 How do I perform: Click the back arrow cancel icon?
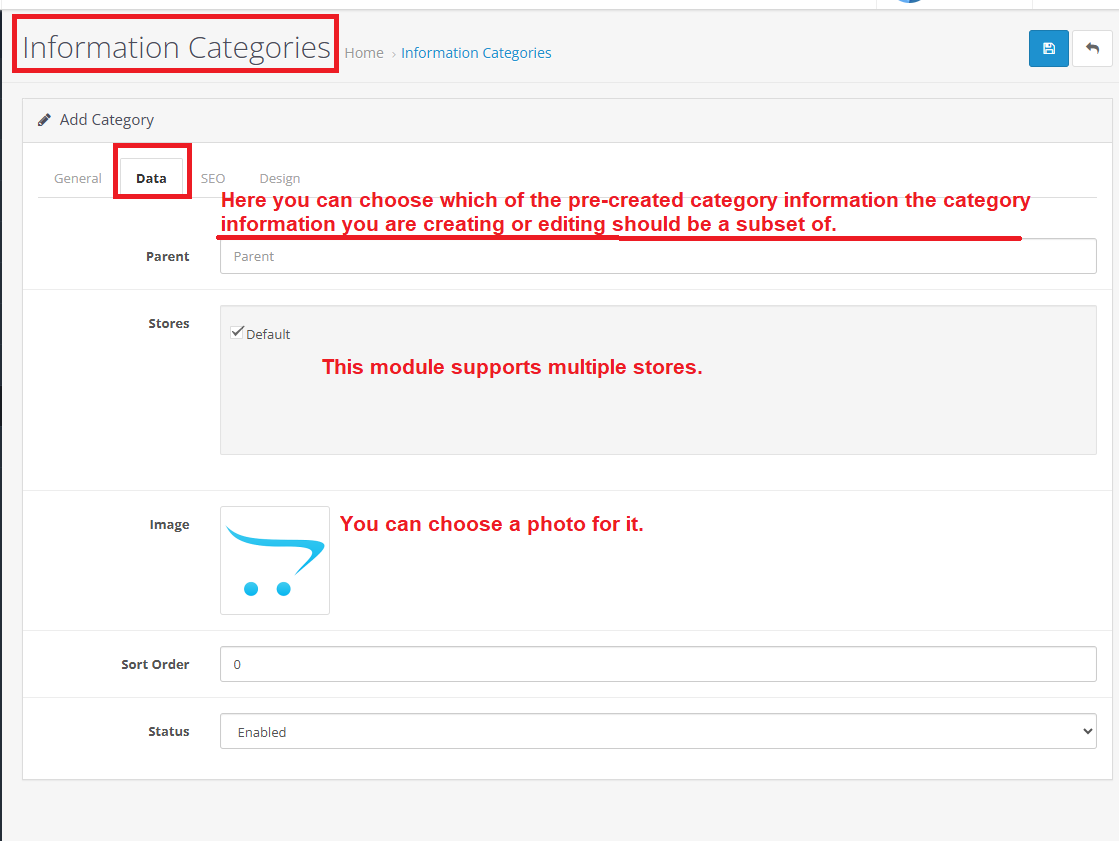1092,49
